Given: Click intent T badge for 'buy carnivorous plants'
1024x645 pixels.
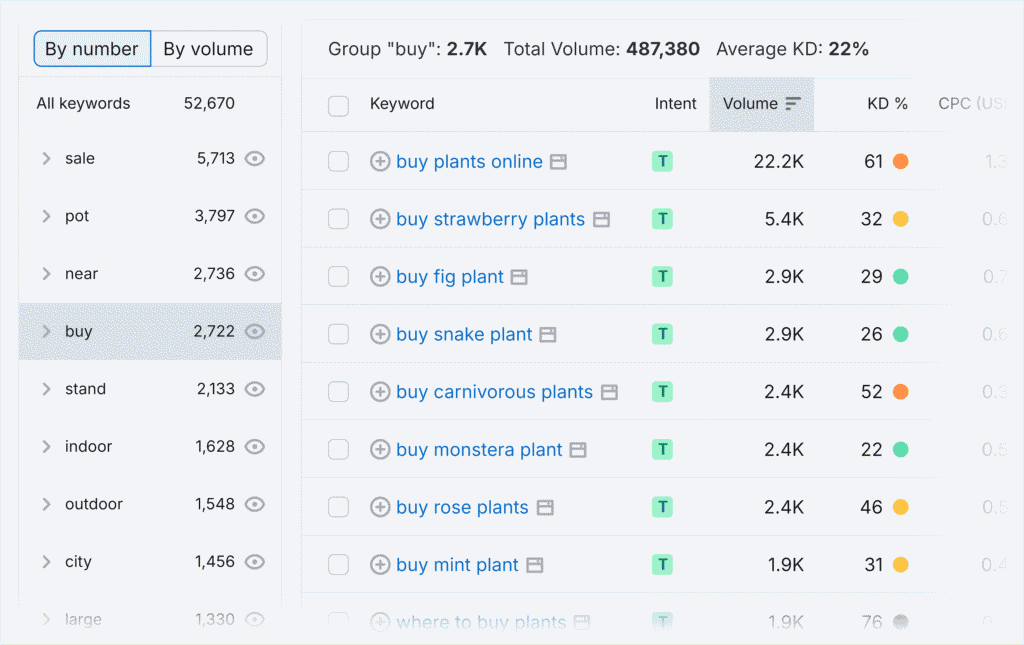Looking at the screenshot, I should point(662,392).
